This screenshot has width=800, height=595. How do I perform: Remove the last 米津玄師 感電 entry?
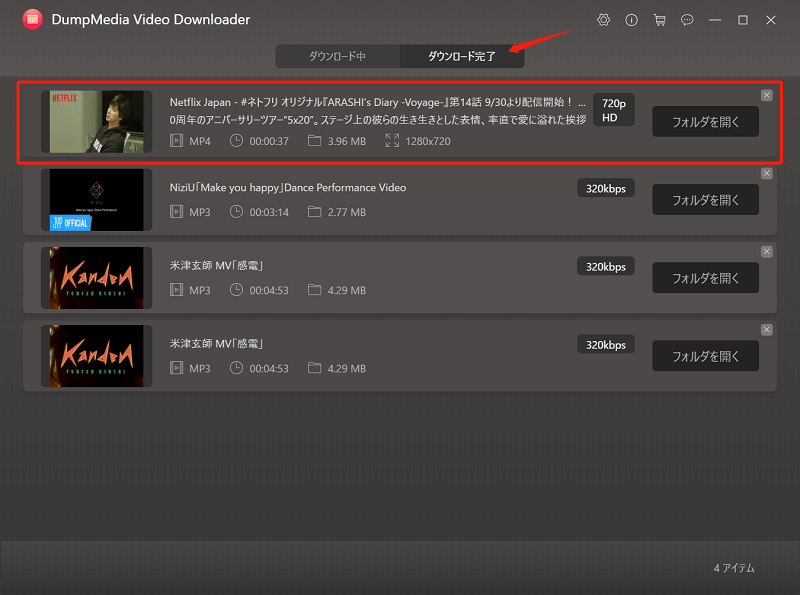point(766,330)
